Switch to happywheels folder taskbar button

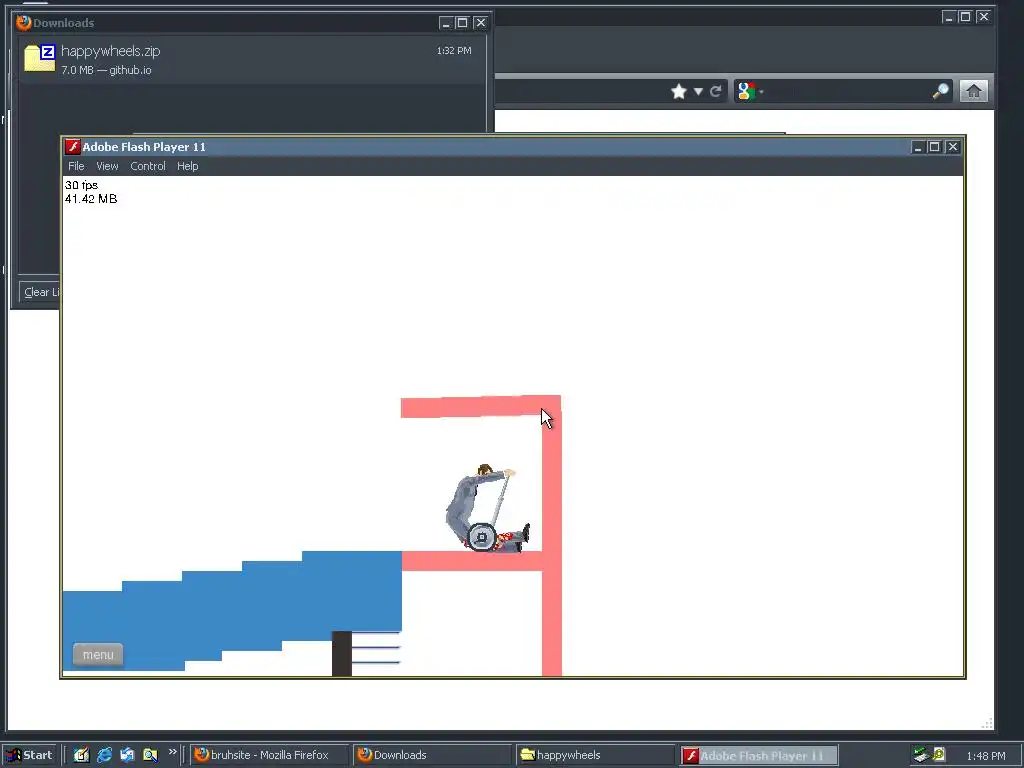point(594,755)
